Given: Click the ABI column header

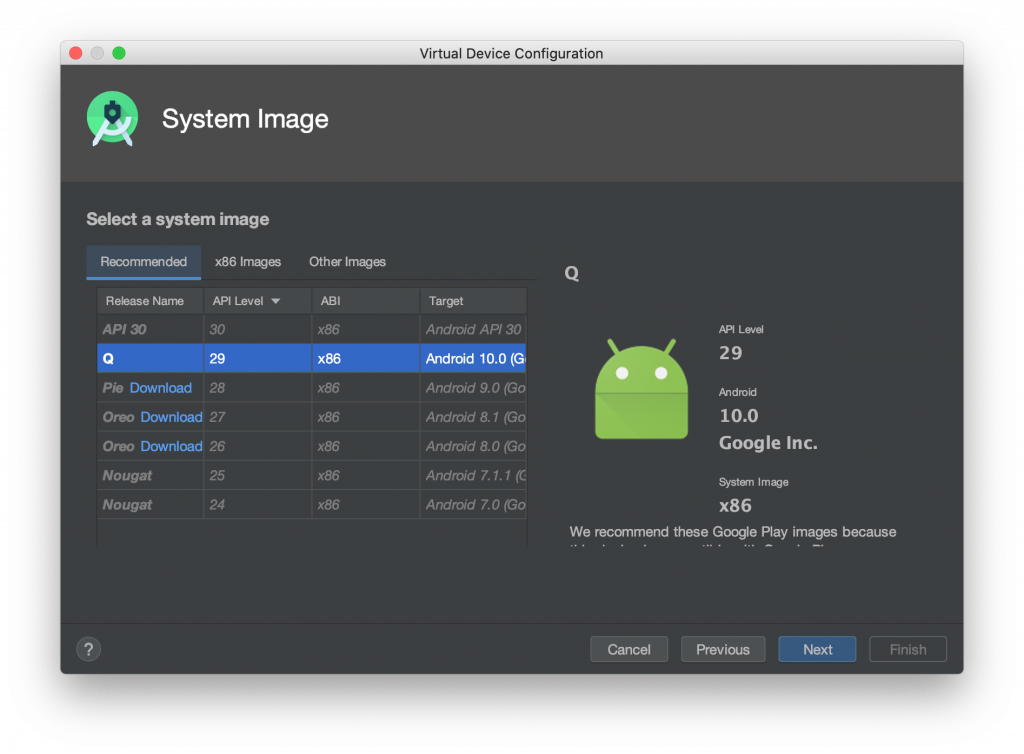Looking at the screenshot, I should tap(366, 301).
